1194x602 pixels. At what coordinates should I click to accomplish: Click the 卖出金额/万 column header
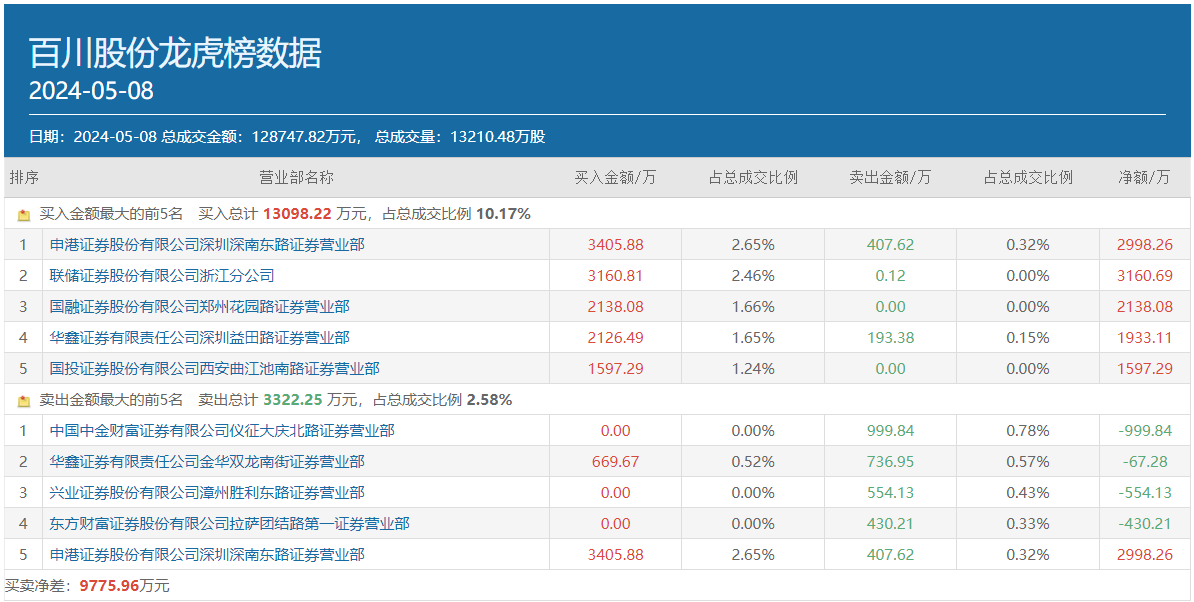click(890, 178)
